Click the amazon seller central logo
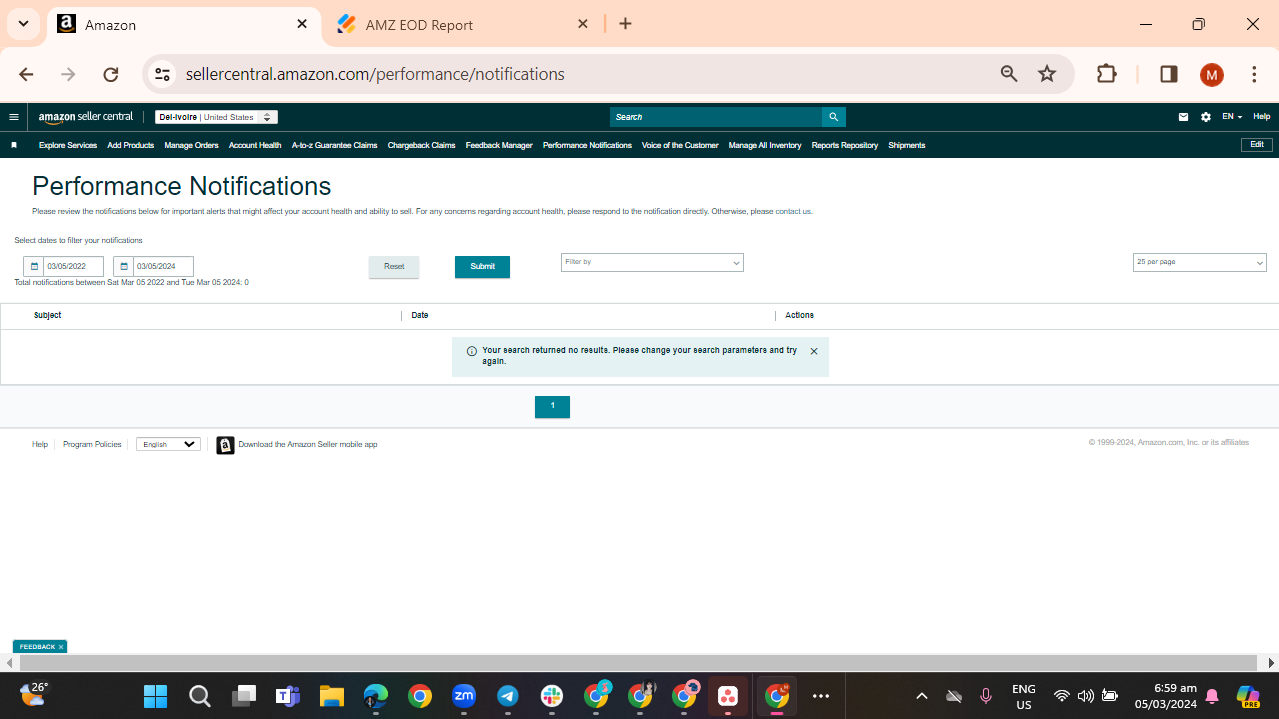The width and height of the screenshot is (1279, 719). 86,117
